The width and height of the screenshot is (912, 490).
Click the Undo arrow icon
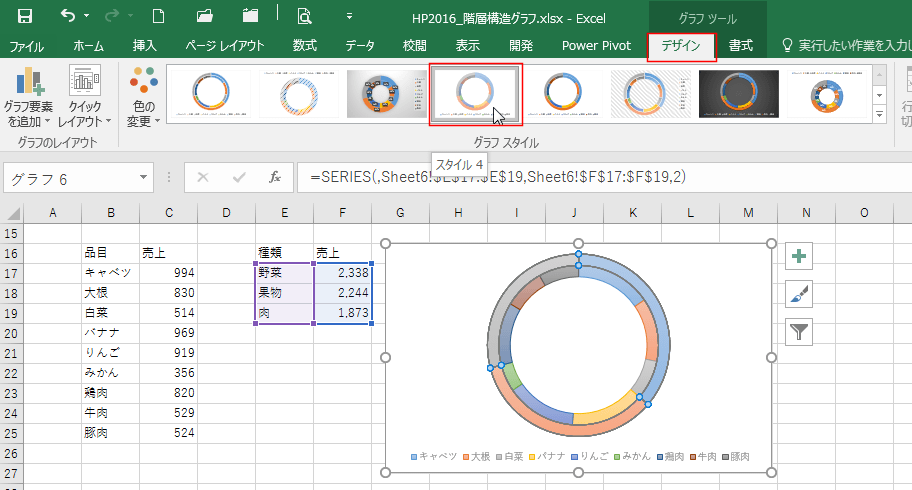pyautogui.click(x=67, y=16)
